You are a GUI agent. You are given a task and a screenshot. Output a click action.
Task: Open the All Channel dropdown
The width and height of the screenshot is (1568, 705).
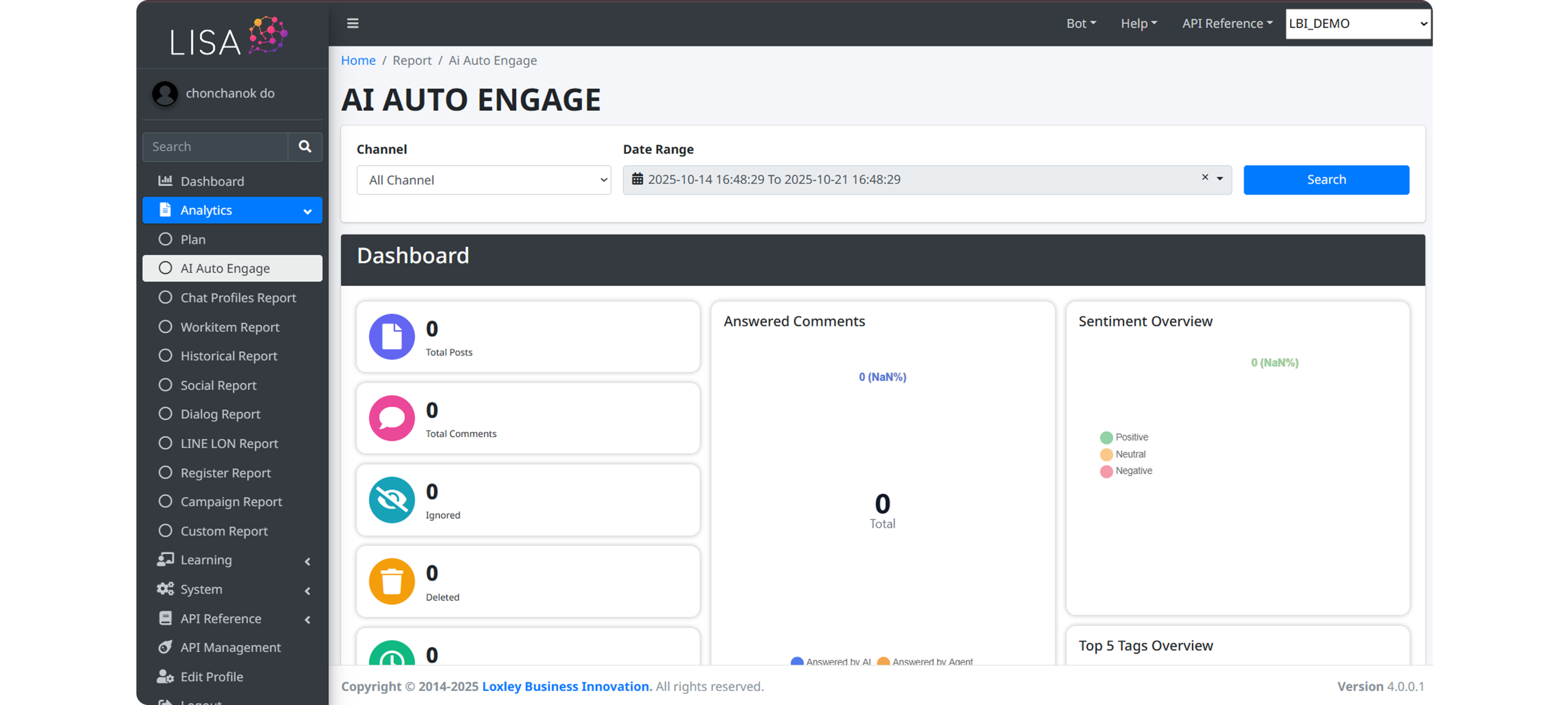483,180
